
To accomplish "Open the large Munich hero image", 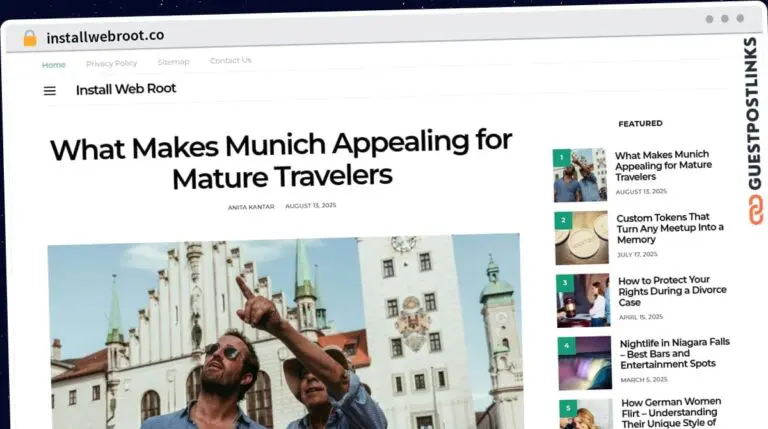I will click(285, 332).
